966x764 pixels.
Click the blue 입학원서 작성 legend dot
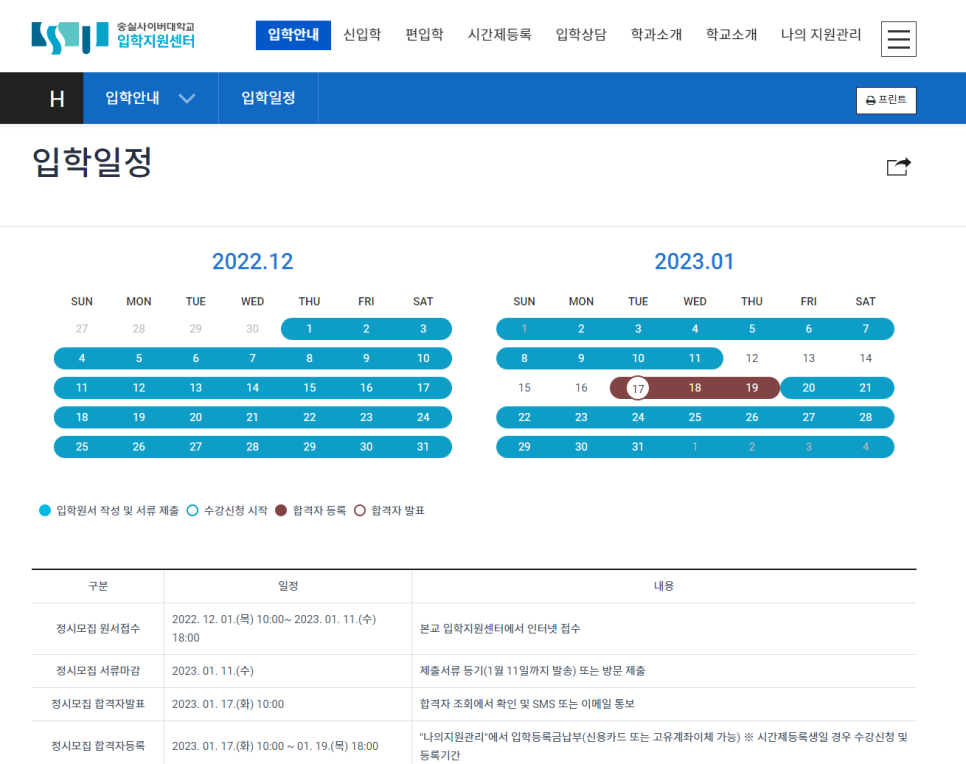(45, 510)
